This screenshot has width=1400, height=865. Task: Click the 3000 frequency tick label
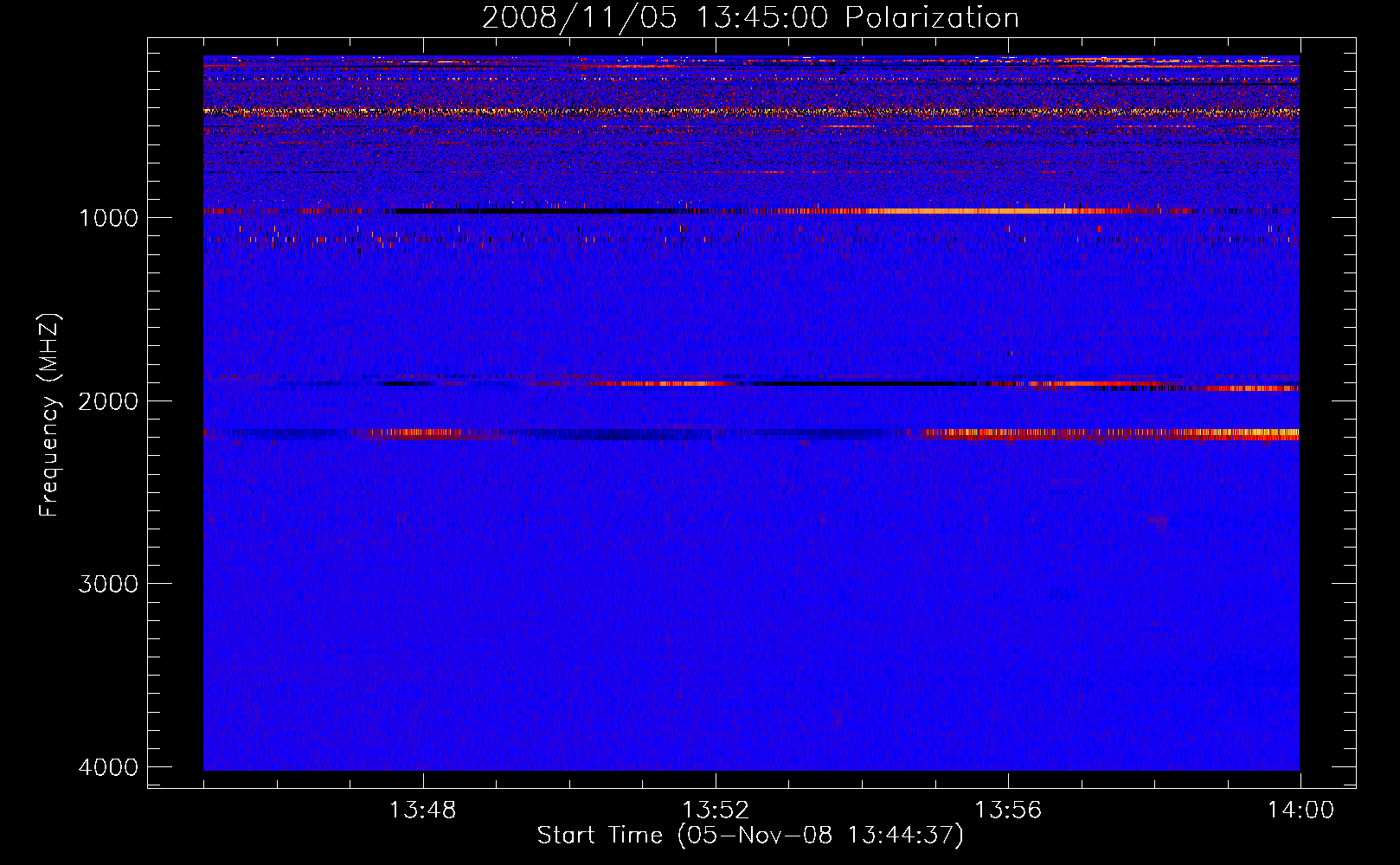click(108, 584)
